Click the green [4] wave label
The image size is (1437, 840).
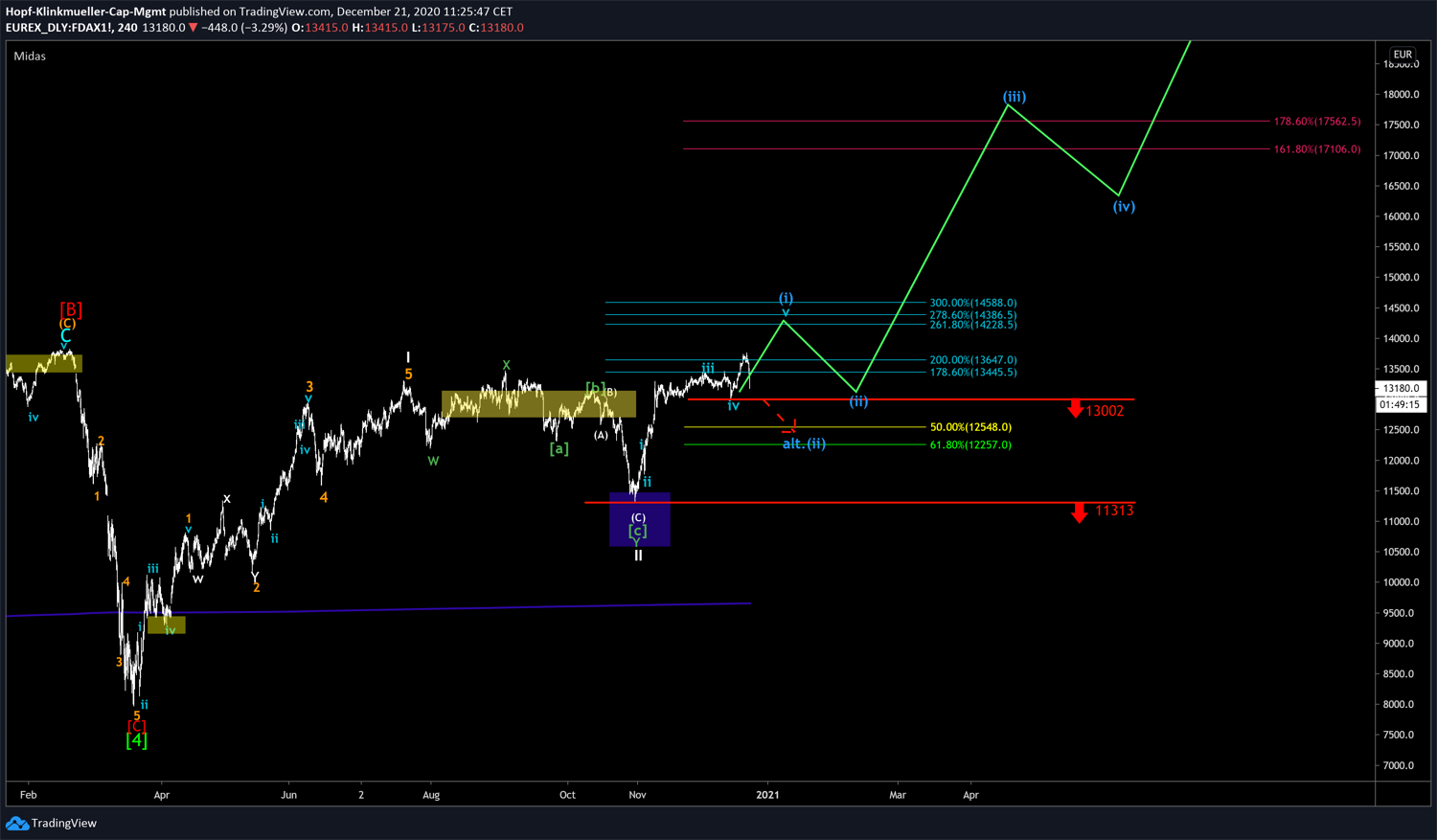137,740
